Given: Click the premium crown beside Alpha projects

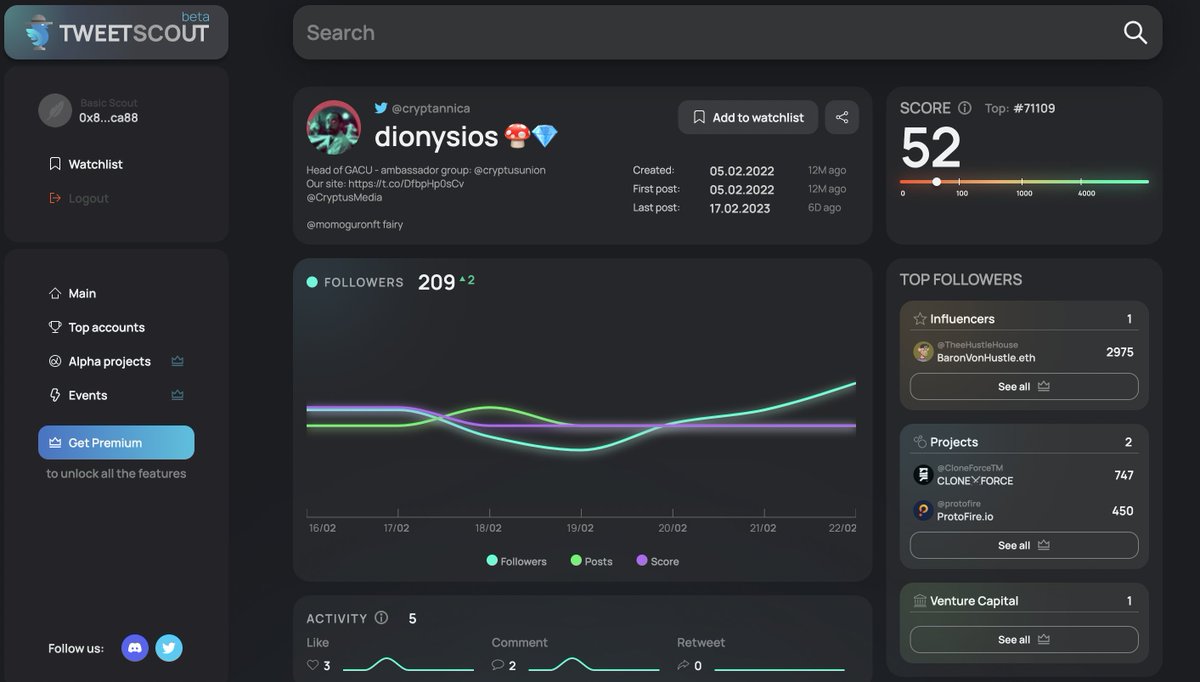Looking at the screenshot, I should point(177,361).
